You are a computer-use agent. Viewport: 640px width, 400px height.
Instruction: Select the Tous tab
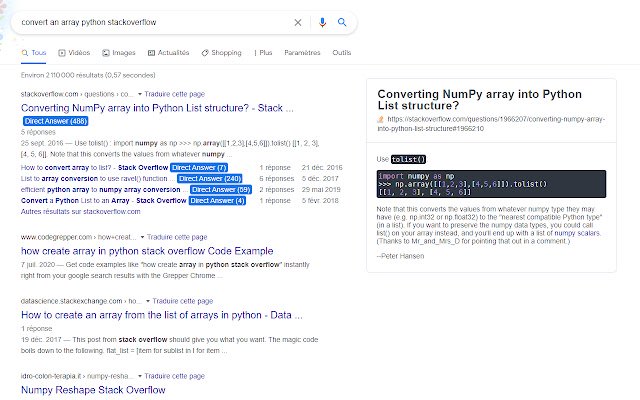(34, 53)
